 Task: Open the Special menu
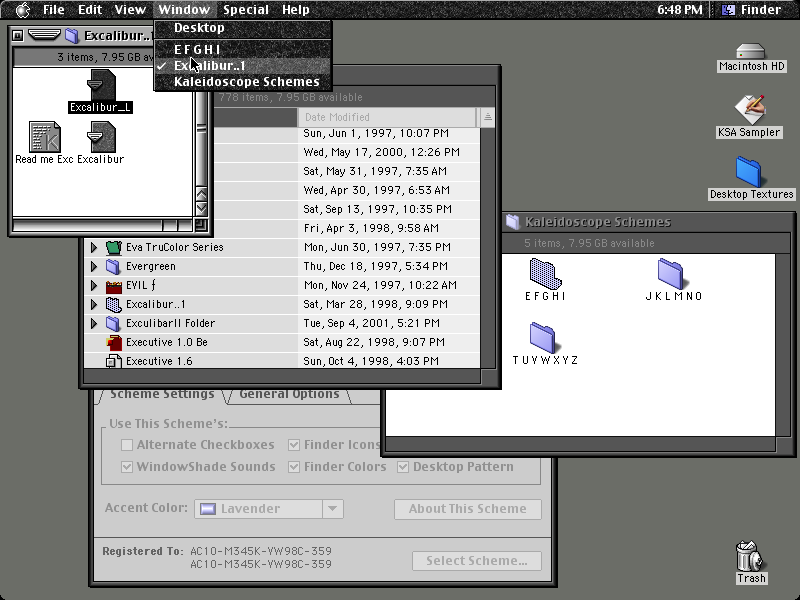tap(246, 10)
